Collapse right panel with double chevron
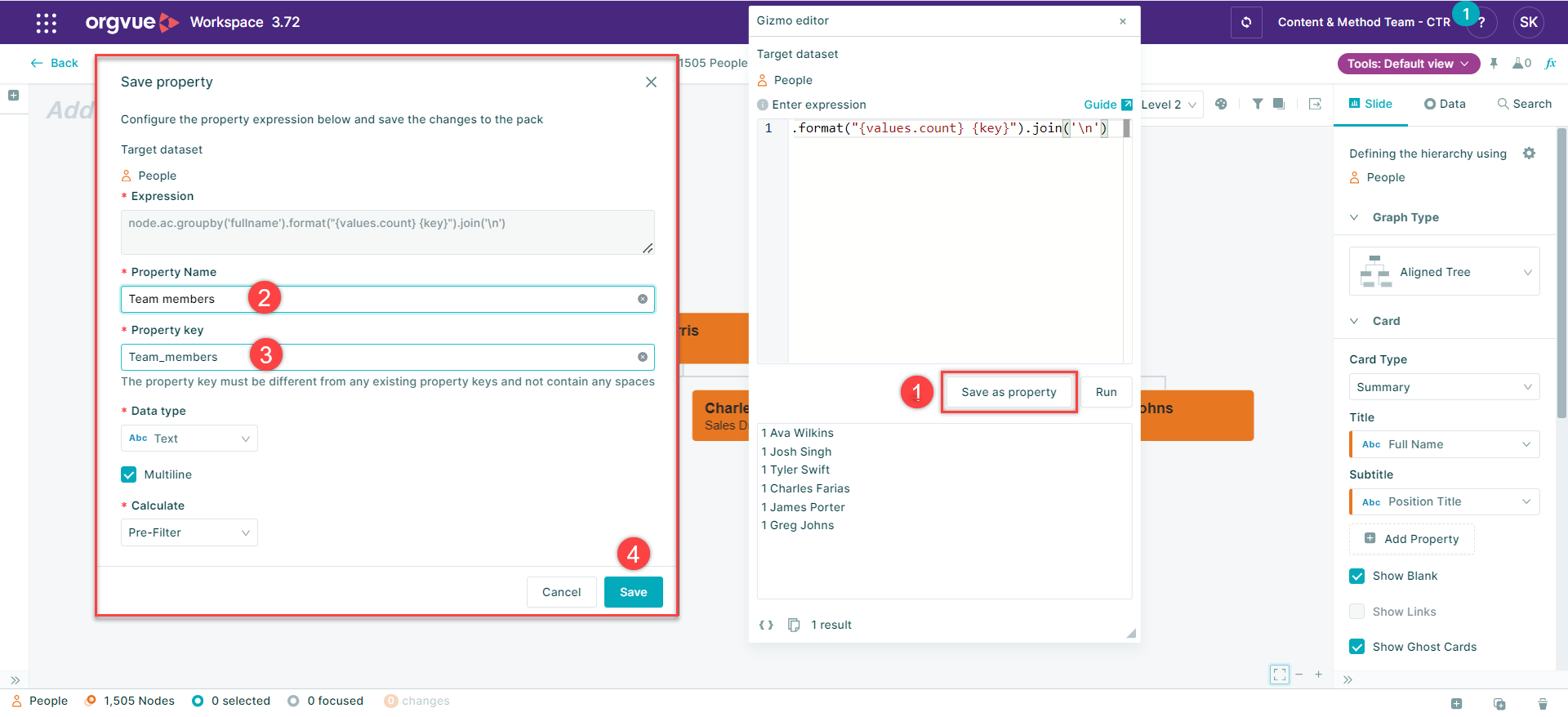Screen dimensions: 1568x717 [x=1347, y=679]
